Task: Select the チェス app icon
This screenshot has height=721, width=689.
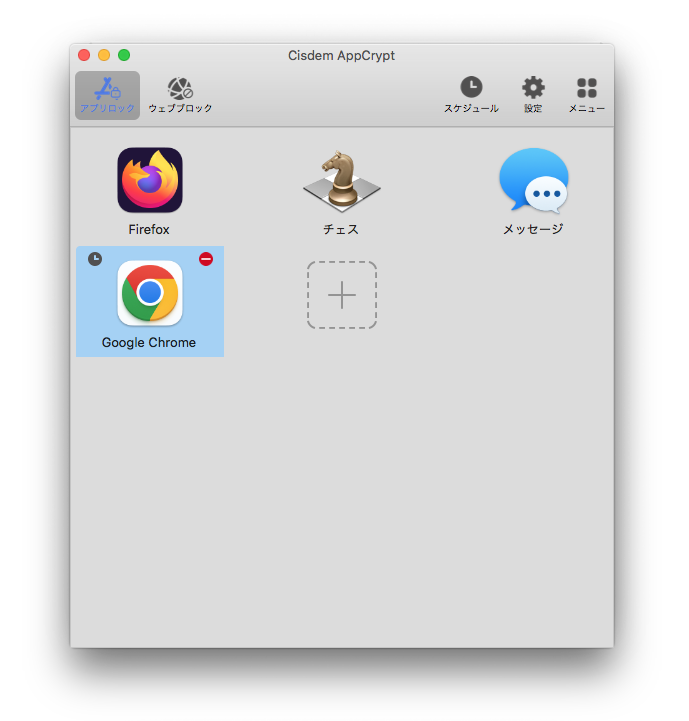Action: [x=341, y=181]
